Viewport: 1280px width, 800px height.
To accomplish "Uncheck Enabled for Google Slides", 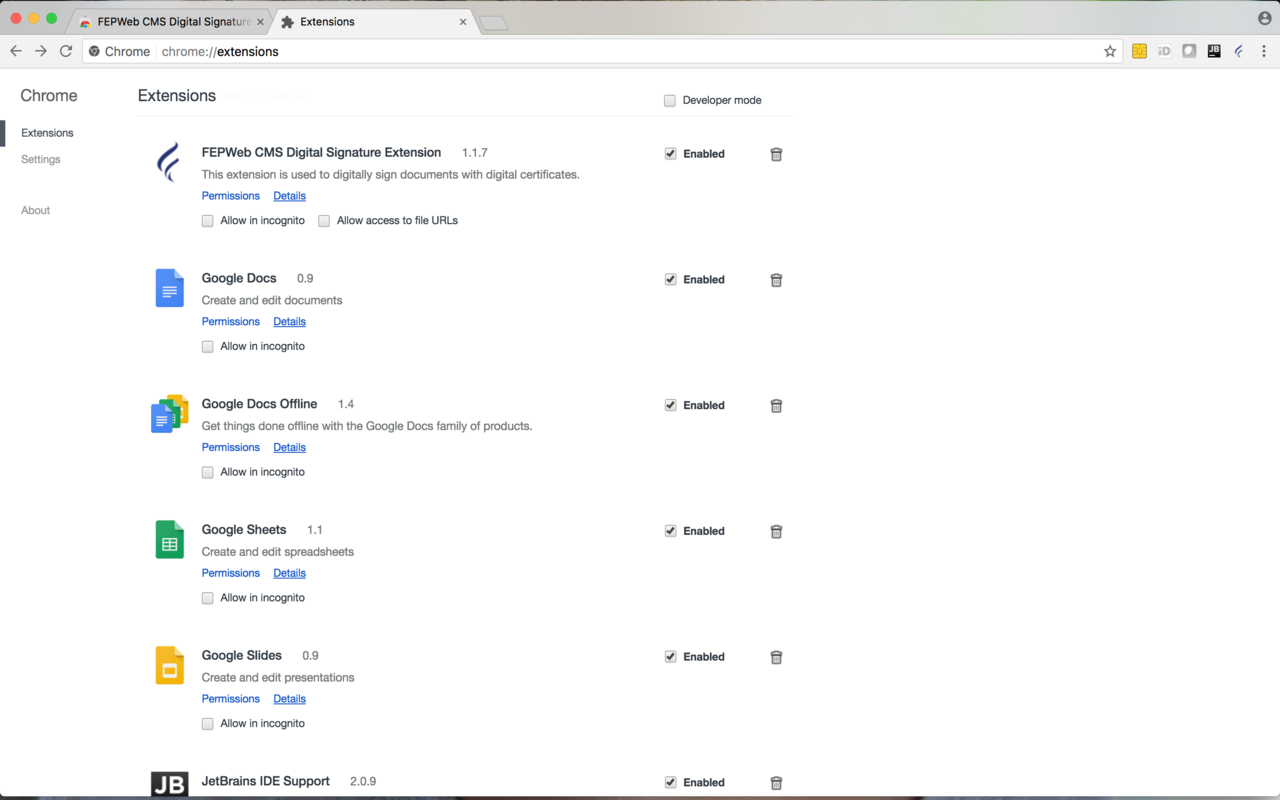I will coord(670,657).
